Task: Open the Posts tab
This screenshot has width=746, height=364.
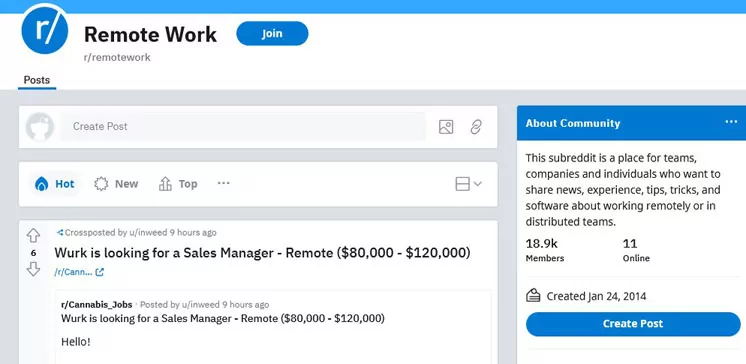Action: [37, 80]
